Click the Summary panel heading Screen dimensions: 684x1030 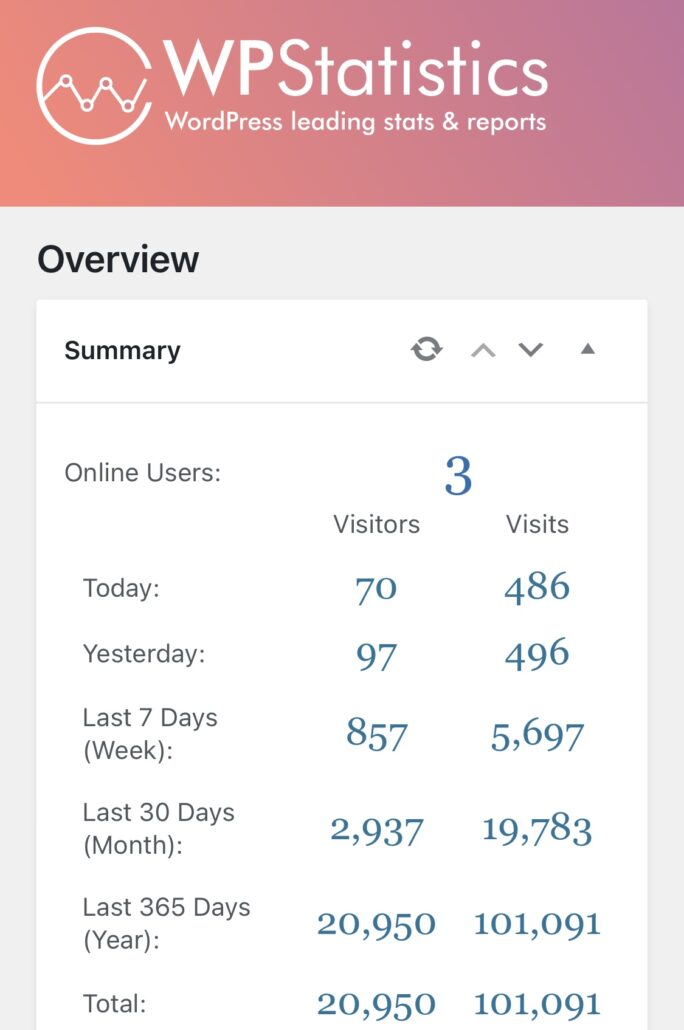[122, 351]
